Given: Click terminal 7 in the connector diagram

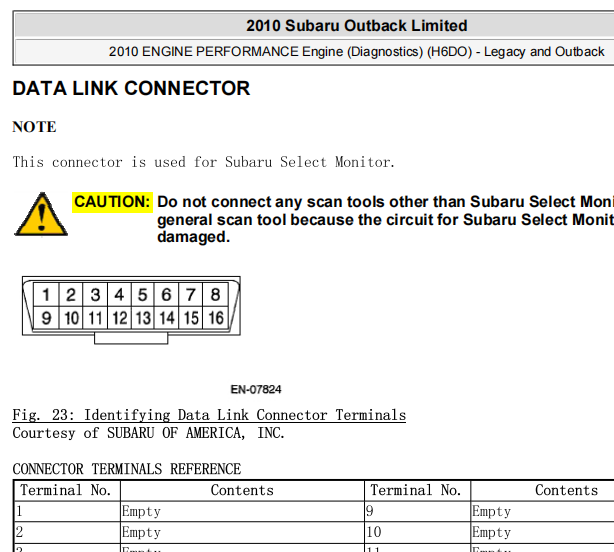Looking at the screenshot, I should (191, 295).
